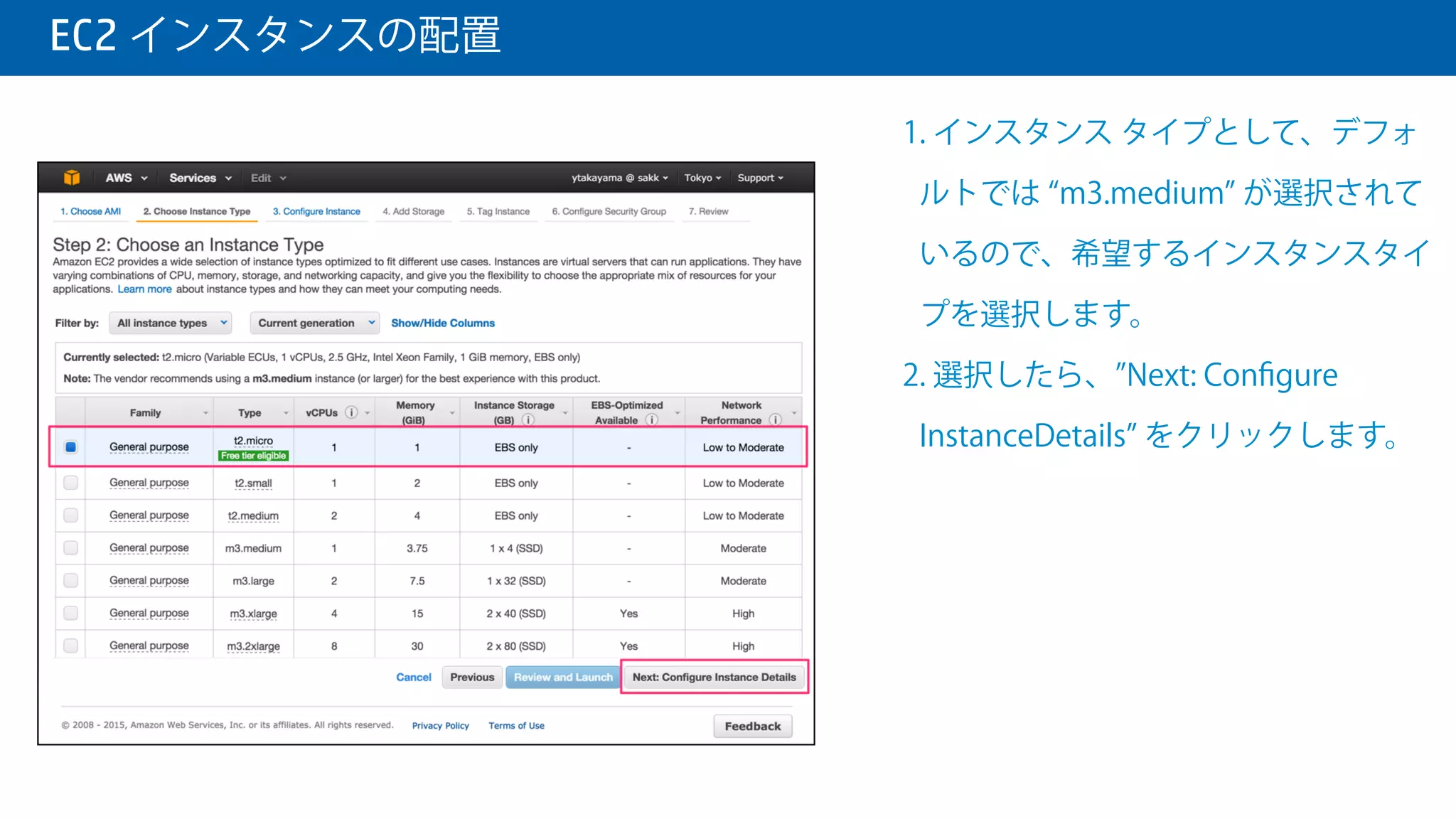Go to the 4. Add Storage step
The height and width of the screenshot is (819, 1456).
tap(413, 211)
